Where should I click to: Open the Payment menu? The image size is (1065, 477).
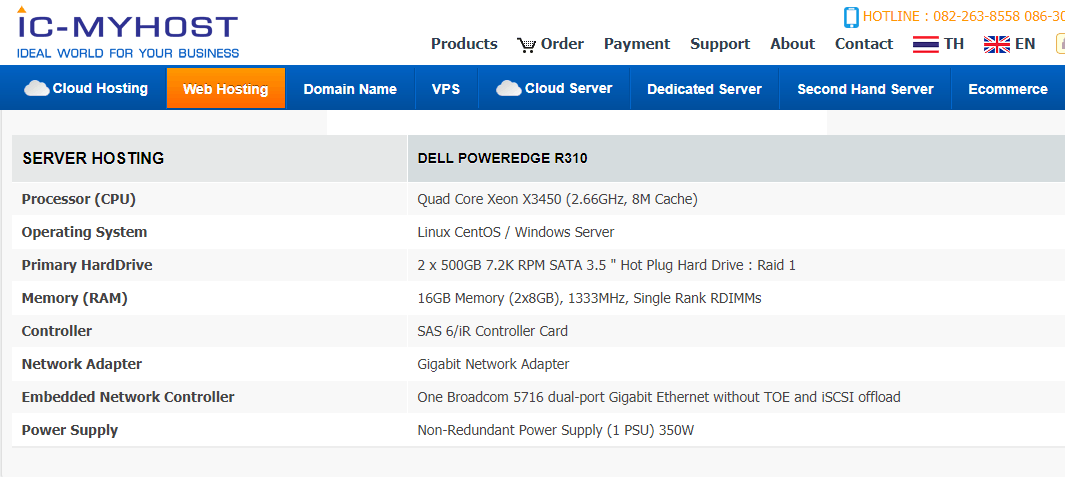(637, 44)
